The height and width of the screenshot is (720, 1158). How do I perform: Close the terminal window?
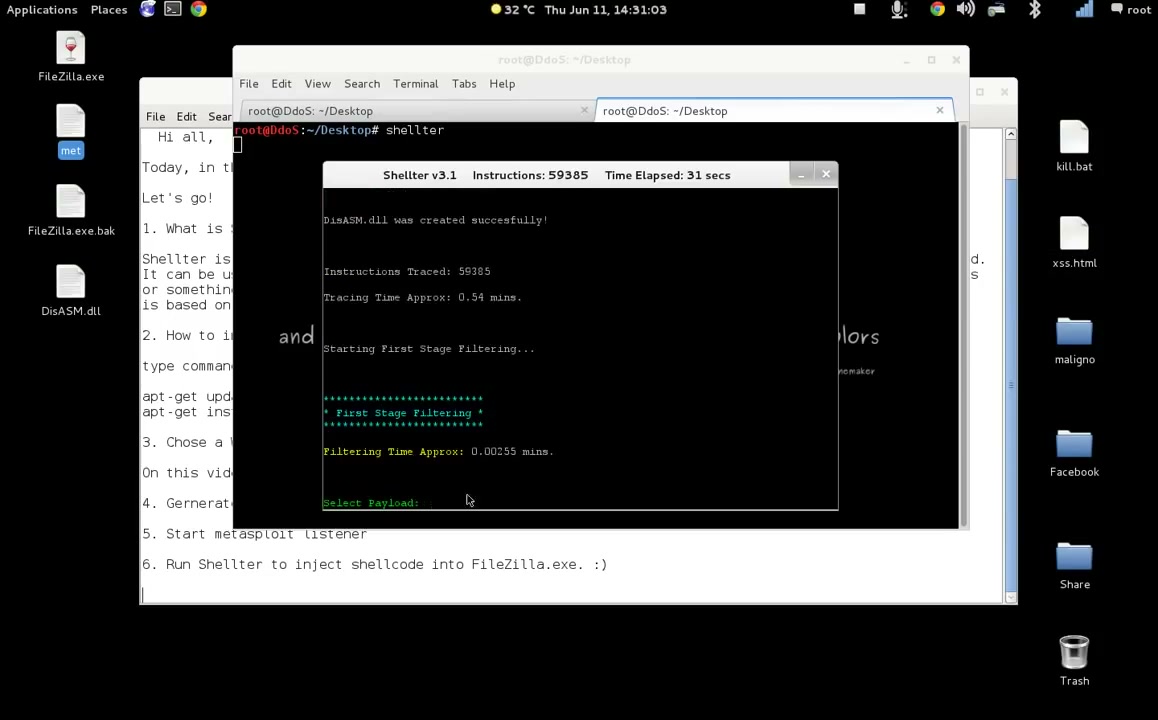click(956, 60)
